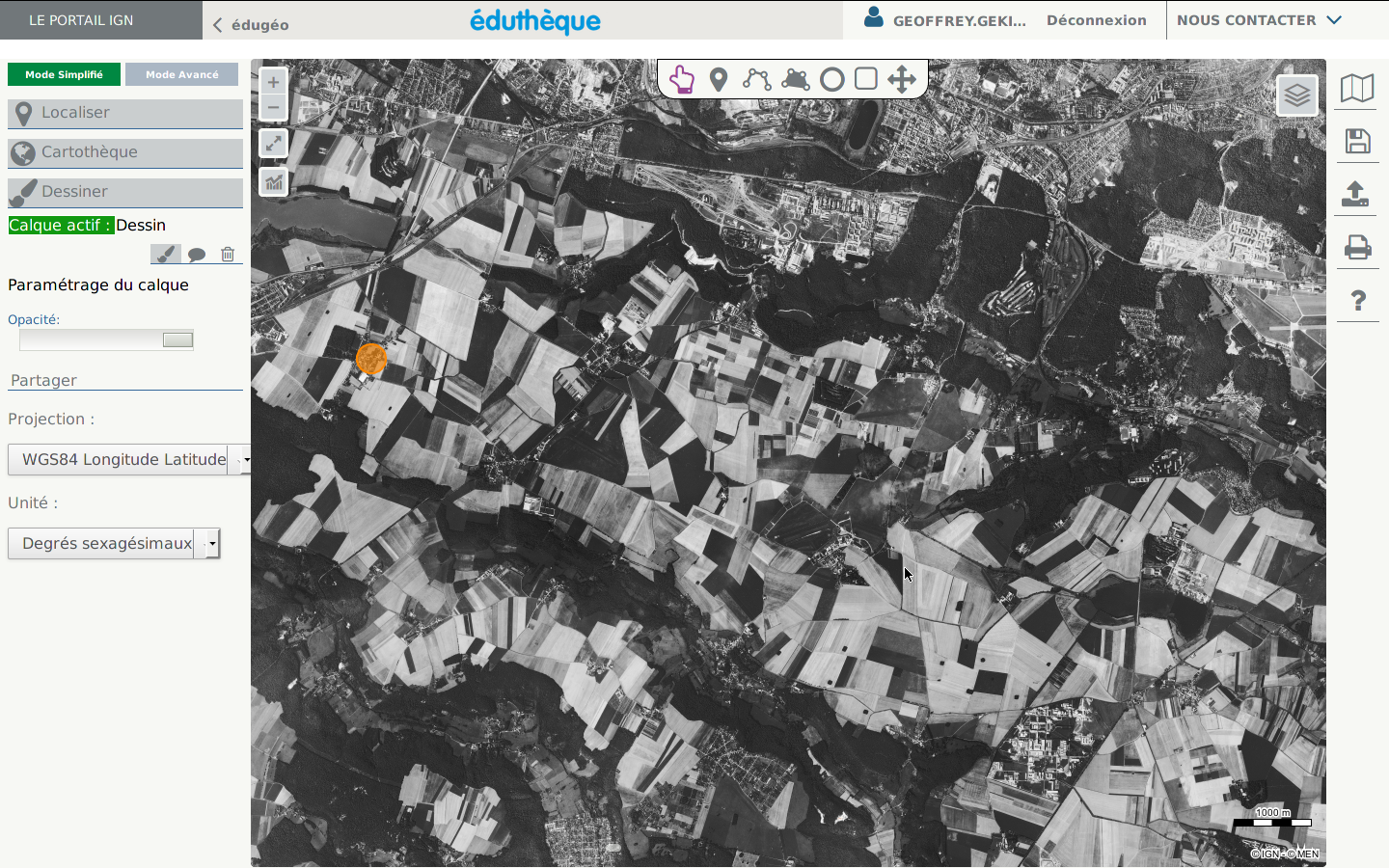Viewport: 1389px width, 868px height.
Task: Click the Déconnexion link
Action: click(x=1096, y=20)
